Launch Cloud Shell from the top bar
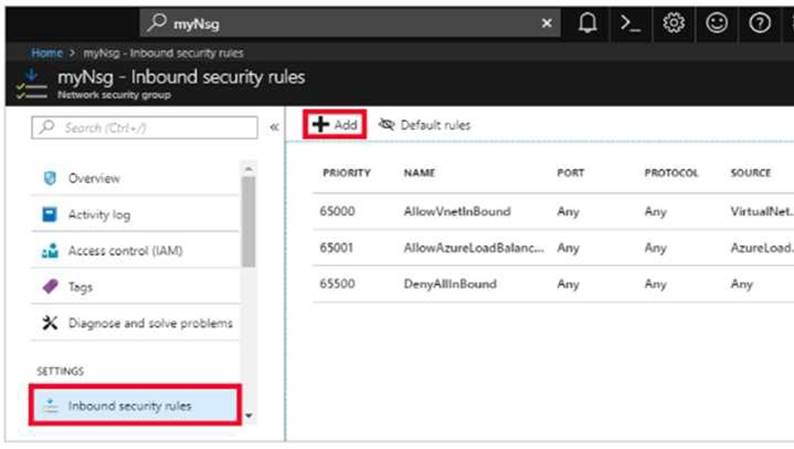The height and width of the screenshot is (449, 794). click(x=630, y=23)
